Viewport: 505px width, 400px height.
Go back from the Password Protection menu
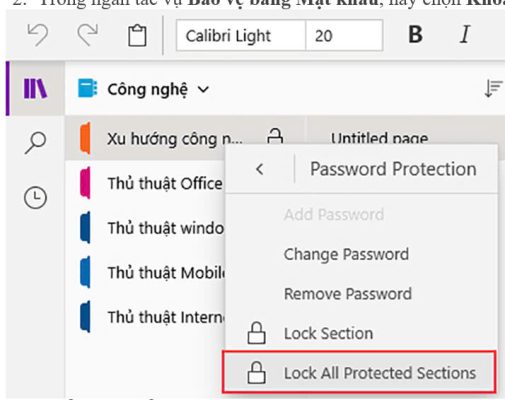pyautogui.click(x=260, y=169)
